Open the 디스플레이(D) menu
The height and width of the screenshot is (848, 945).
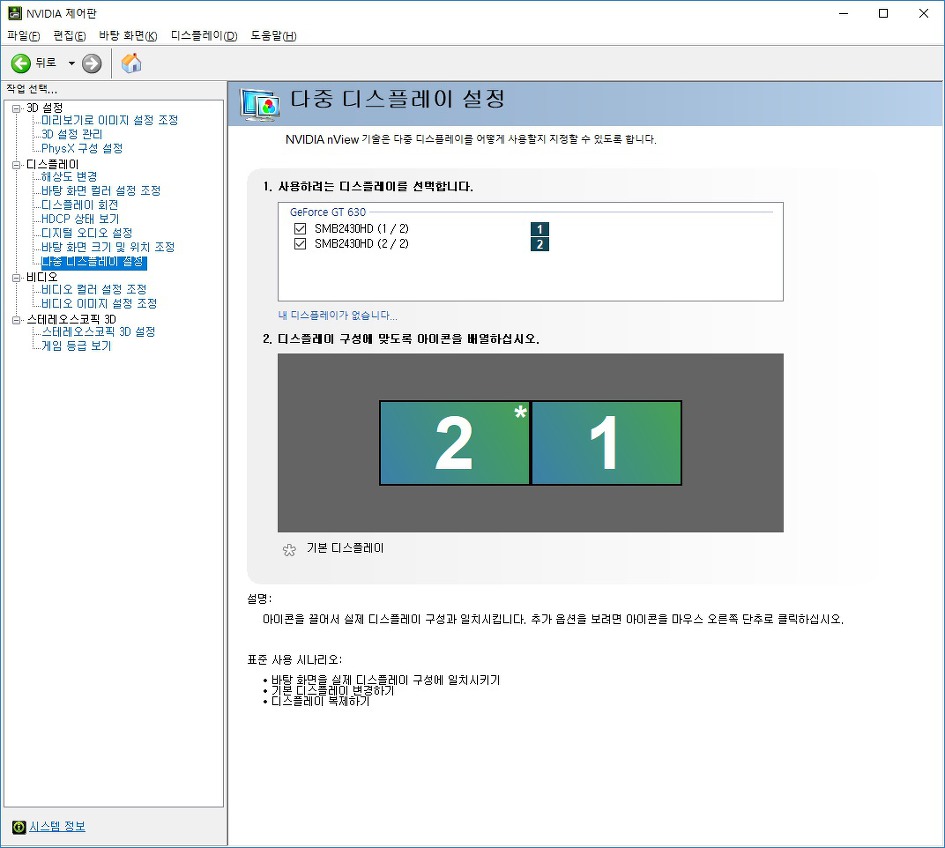(x=204, y=36)
